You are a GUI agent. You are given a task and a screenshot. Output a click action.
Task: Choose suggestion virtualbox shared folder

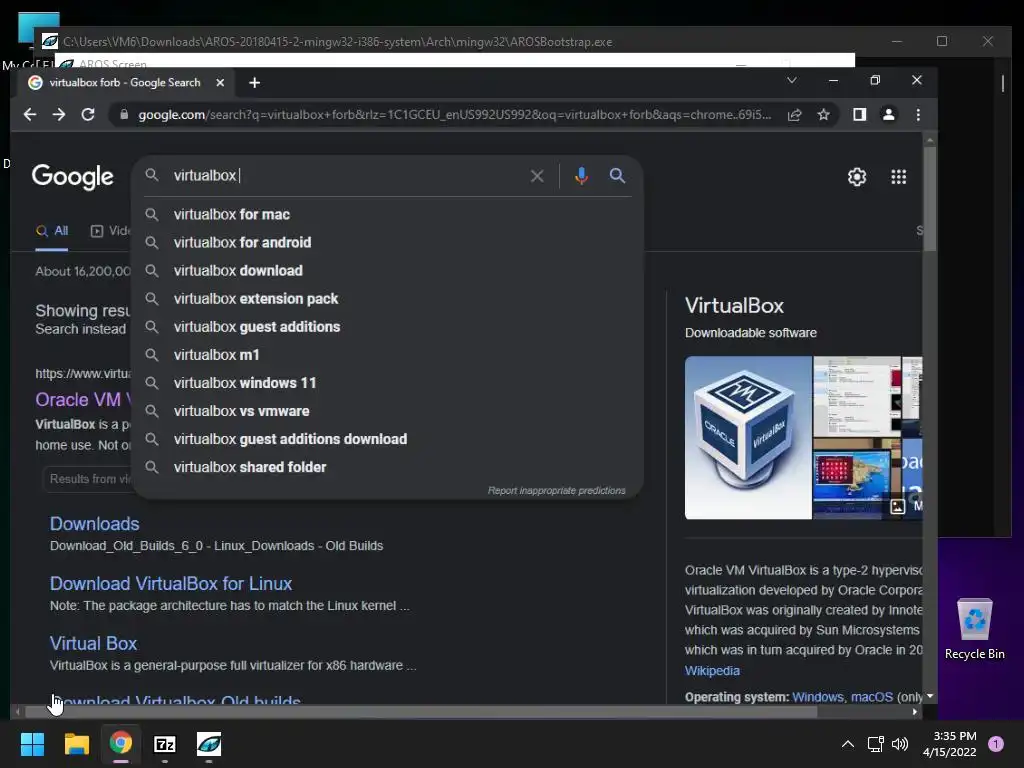coord(387,467)
